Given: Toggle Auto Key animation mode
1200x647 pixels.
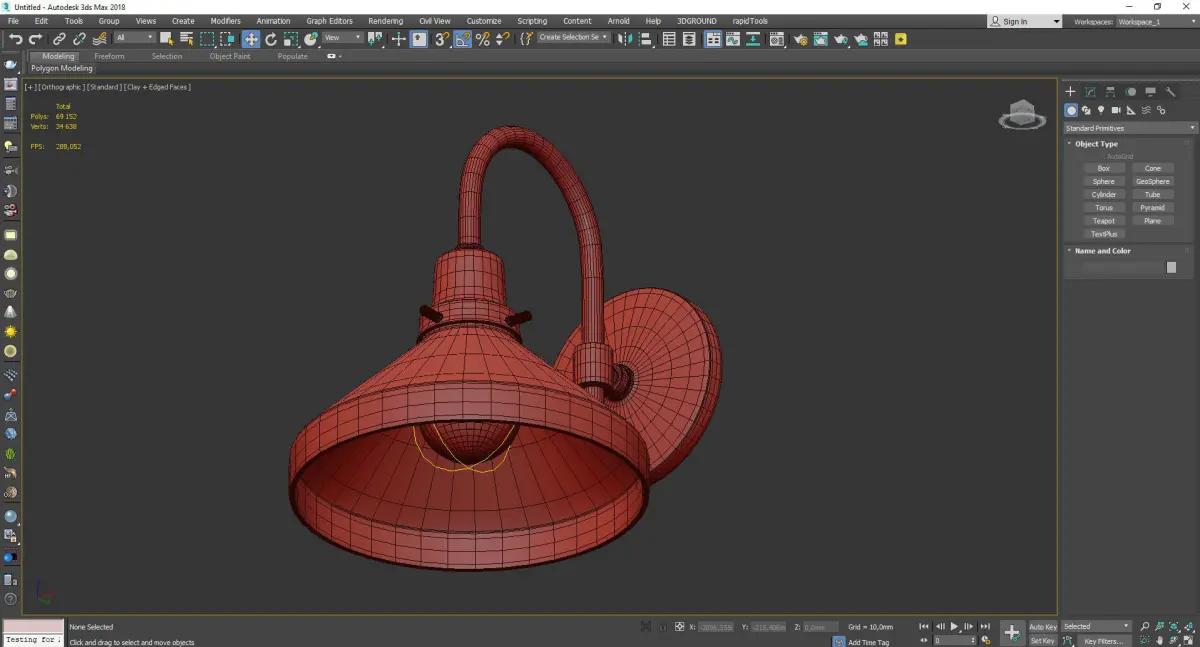Looking at the screenshot, I should point(1043,627).
